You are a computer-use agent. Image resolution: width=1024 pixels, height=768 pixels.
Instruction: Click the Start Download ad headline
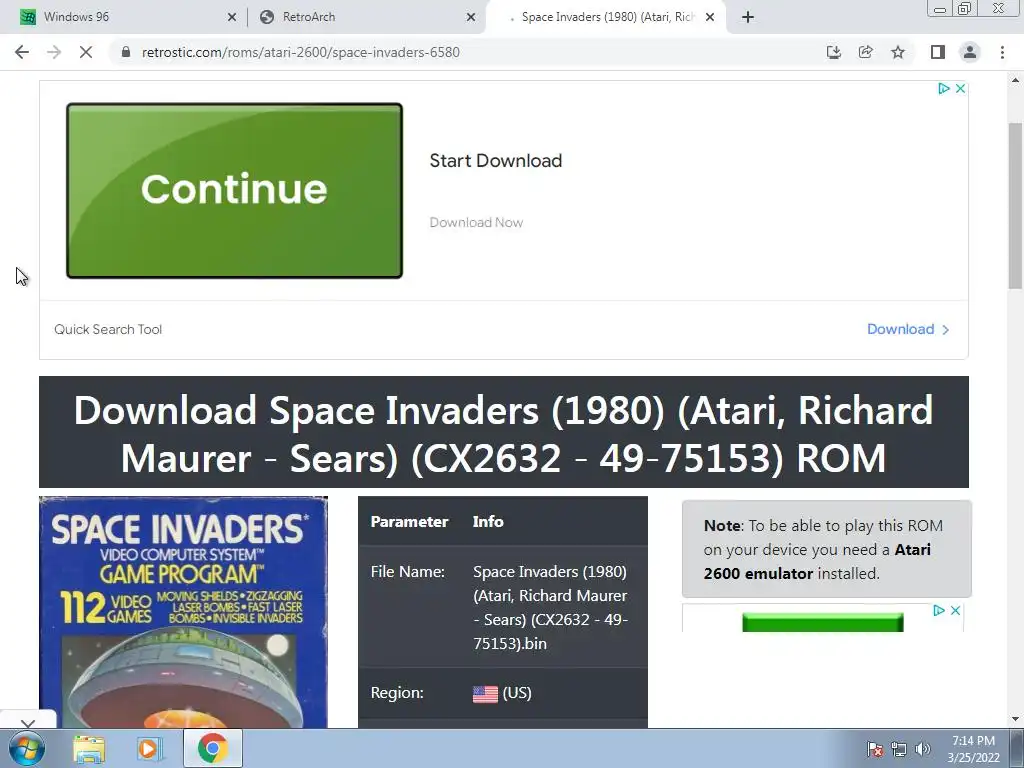click(496, 161)
